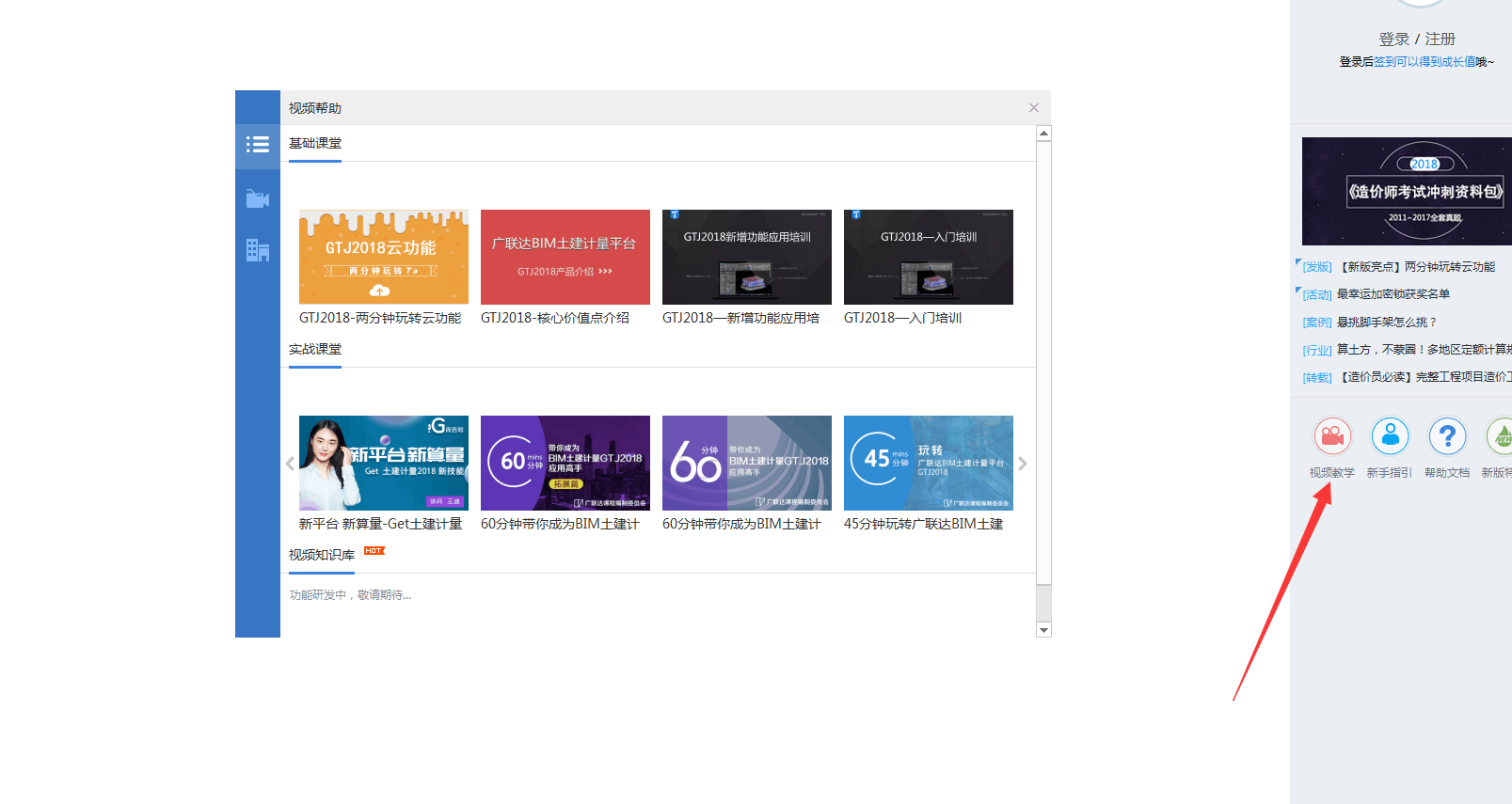Image resolution: width=1512 pixels, height=804 pixels.
Task: Open the list view sidebar icon
Action: 258,145
